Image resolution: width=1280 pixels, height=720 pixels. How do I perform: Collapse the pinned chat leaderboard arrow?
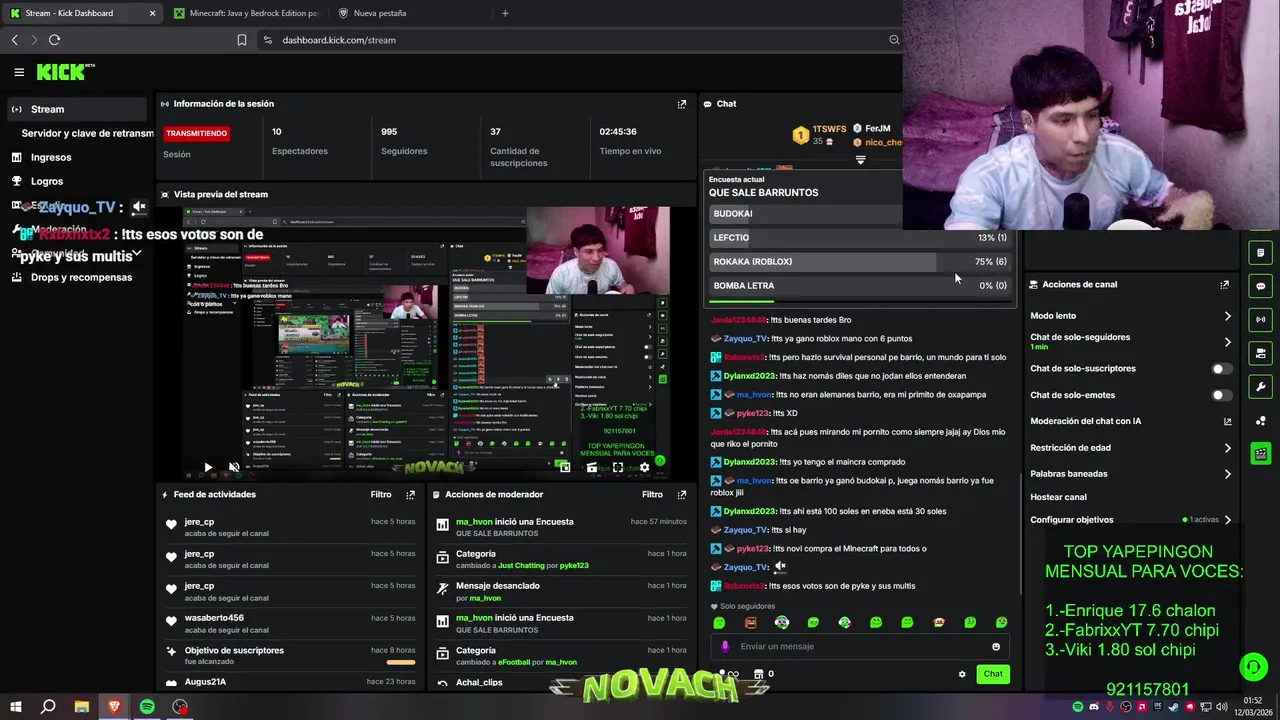pyautogui.click(x=860, y=160)
